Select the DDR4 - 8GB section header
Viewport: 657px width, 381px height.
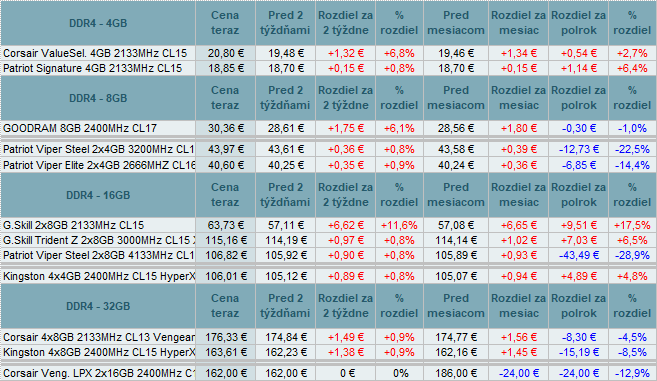tap(98, 98)
